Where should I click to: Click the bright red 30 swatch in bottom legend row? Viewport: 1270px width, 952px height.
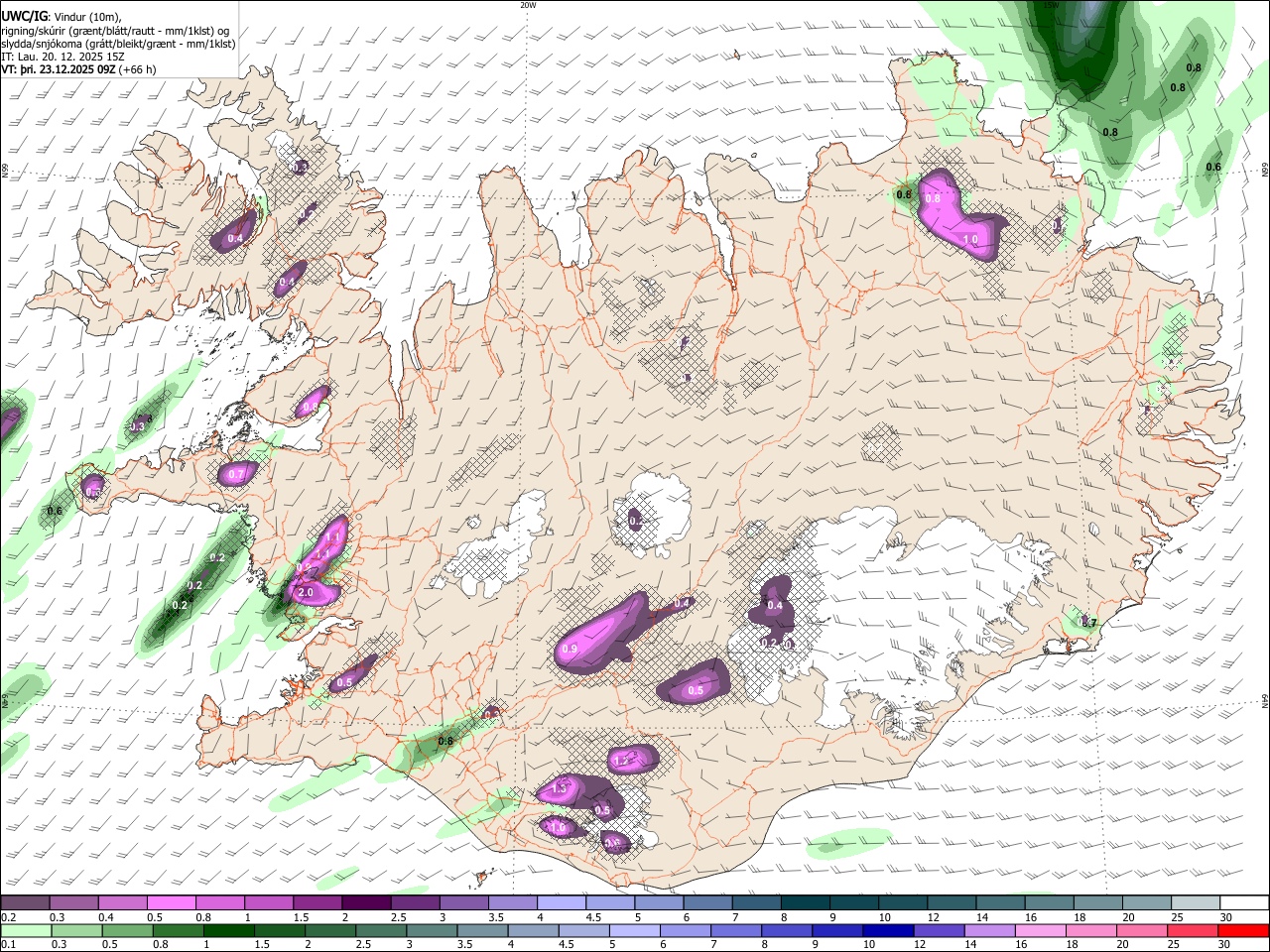click(x=1243, y=930)
